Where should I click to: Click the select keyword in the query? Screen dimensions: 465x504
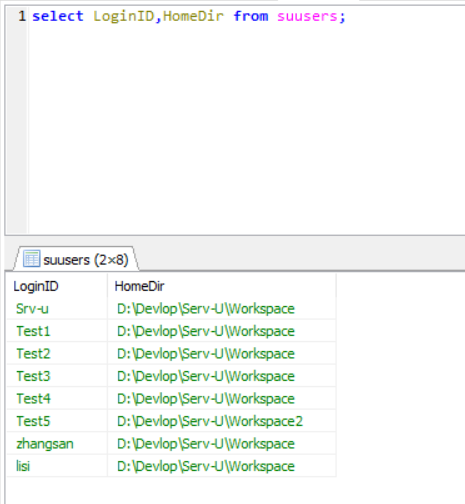(58, 16)
